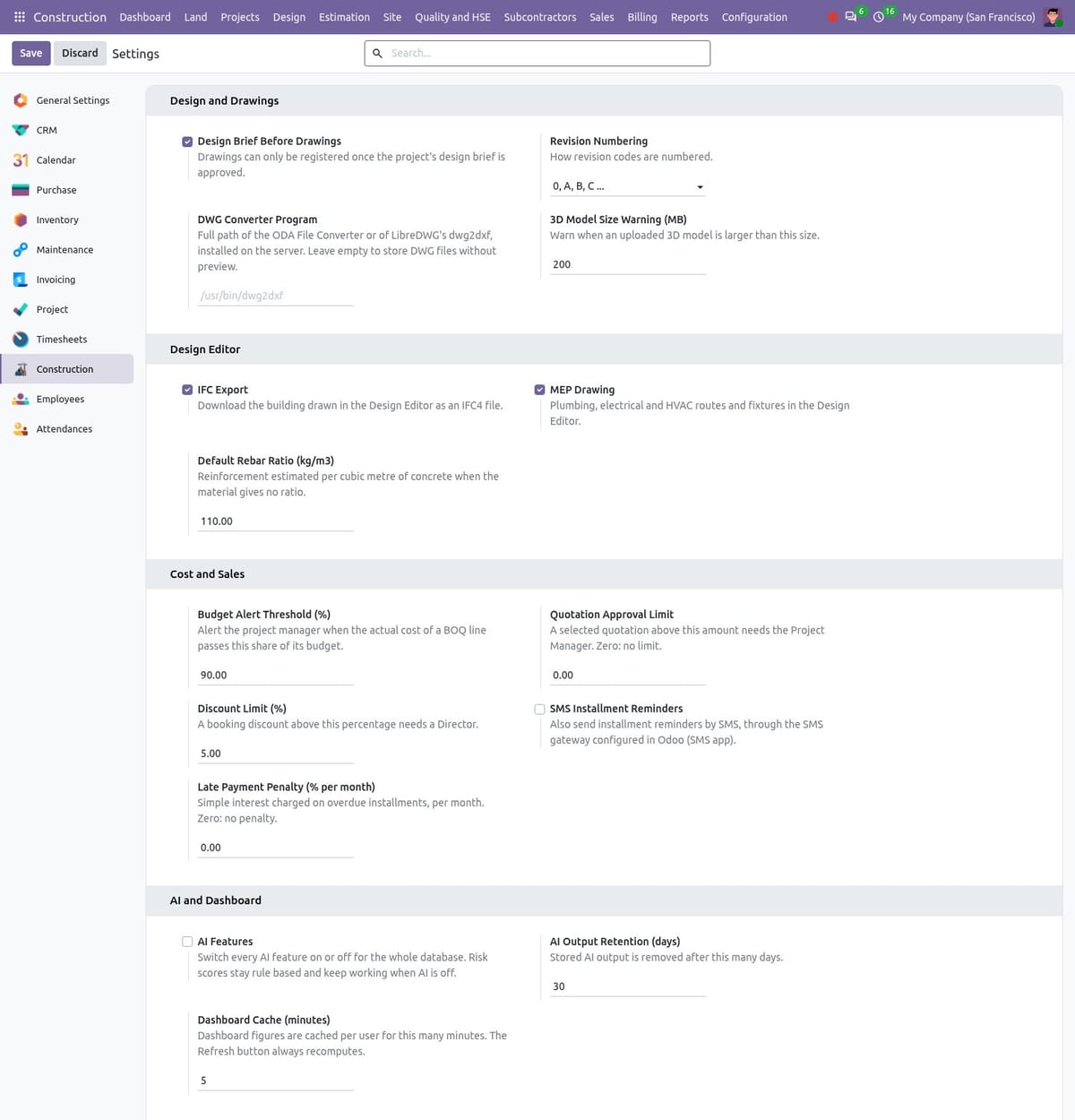Open the Reports menu
The width and height of the screenshot is (1075, 1120).
[x=690, y=17]
